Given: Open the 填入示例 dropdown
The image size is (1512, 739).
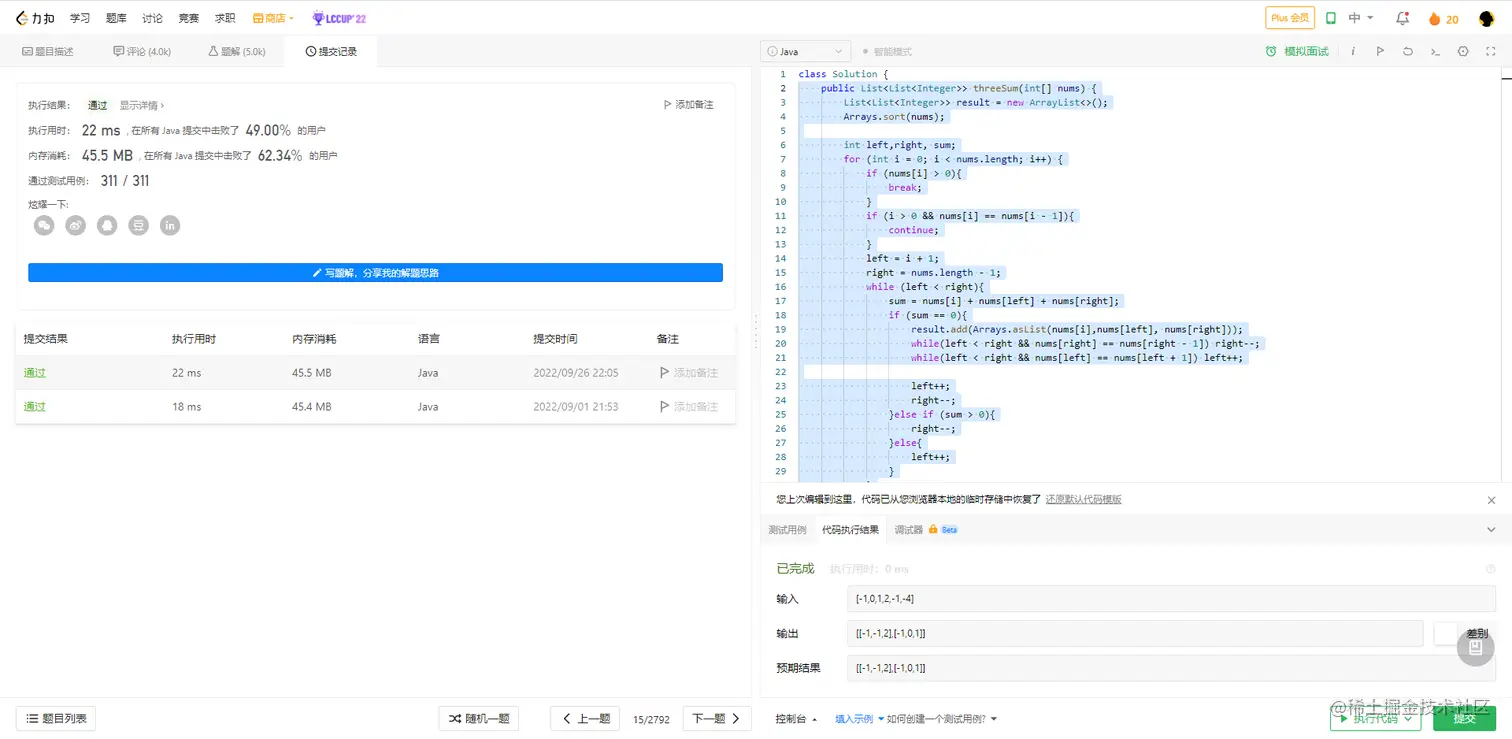Looking at the screenshot, I should pos(859,719).
